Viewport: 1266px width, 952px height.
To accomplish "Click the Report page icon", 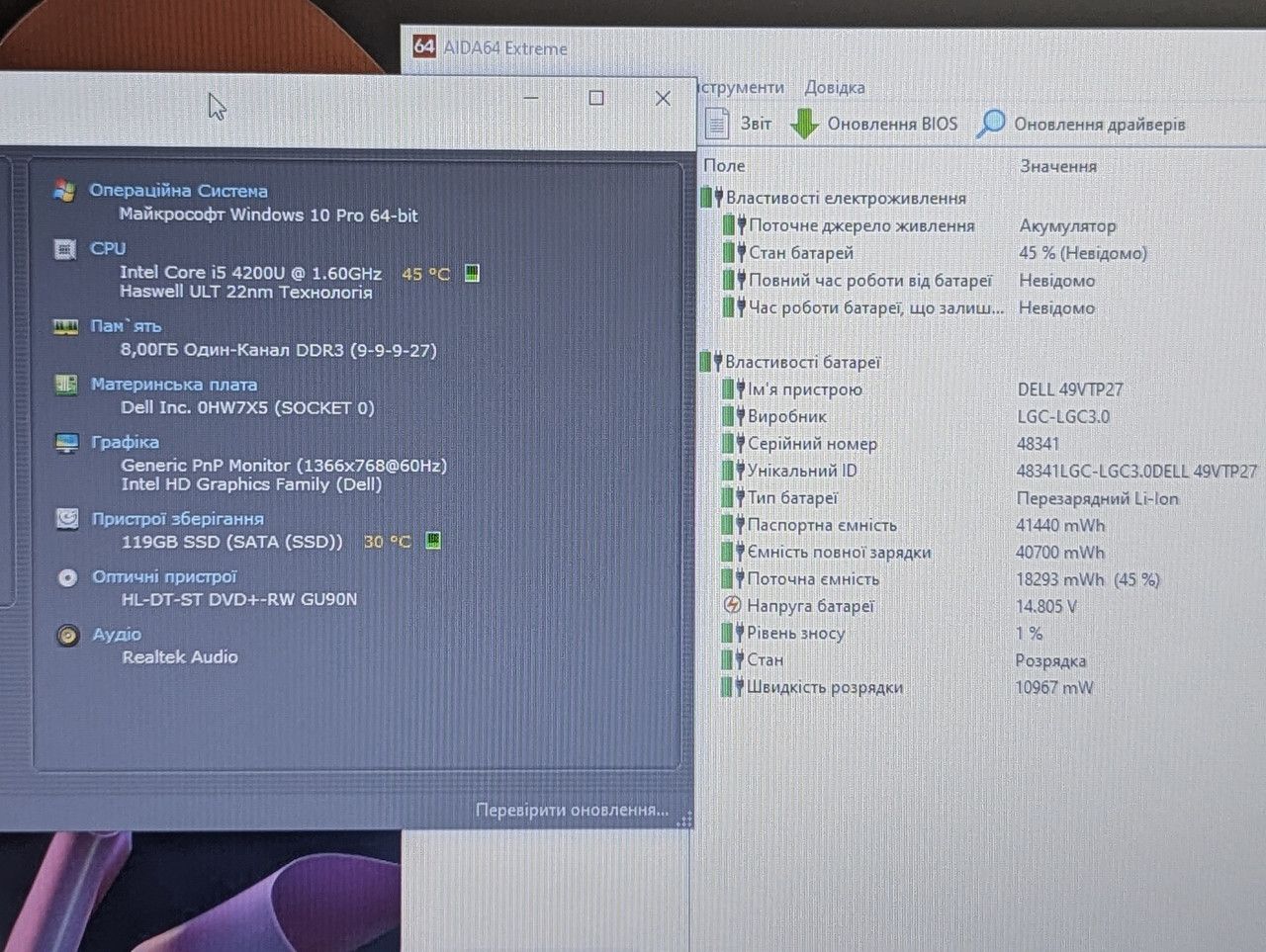I will (716, 123).
